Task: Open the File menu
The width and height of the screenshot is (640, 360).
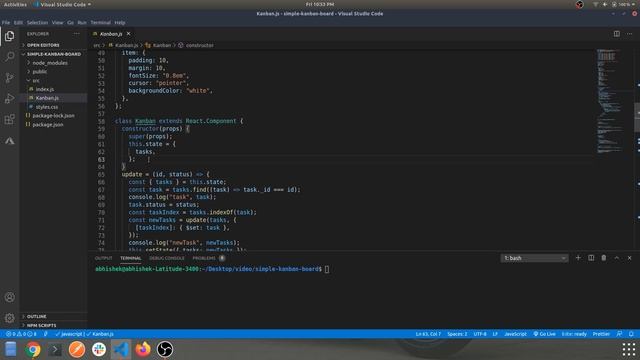Action: click(6, 22)
